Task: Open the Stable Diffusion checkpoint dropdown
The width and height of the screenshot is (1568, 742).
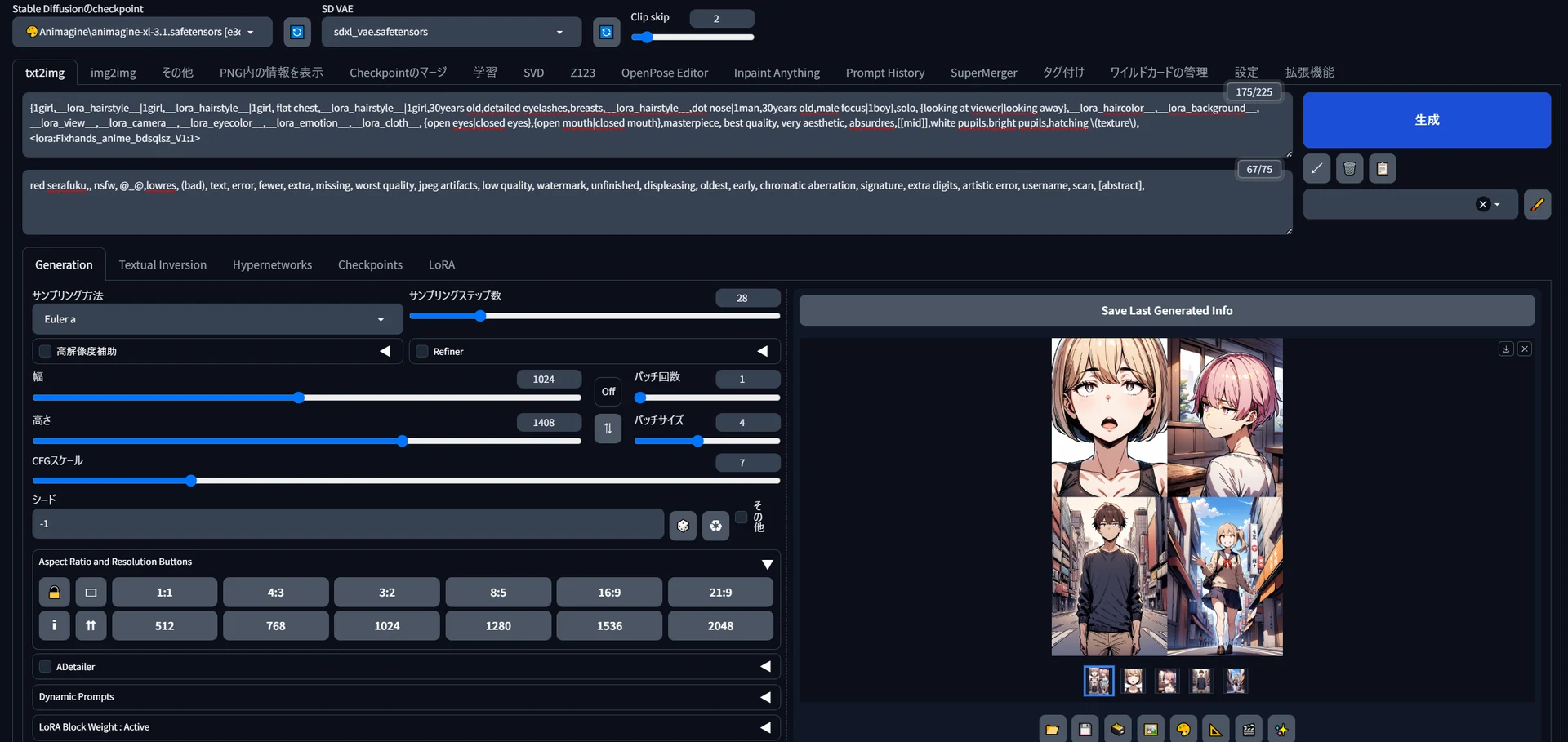Action: [x=143, y=32]
